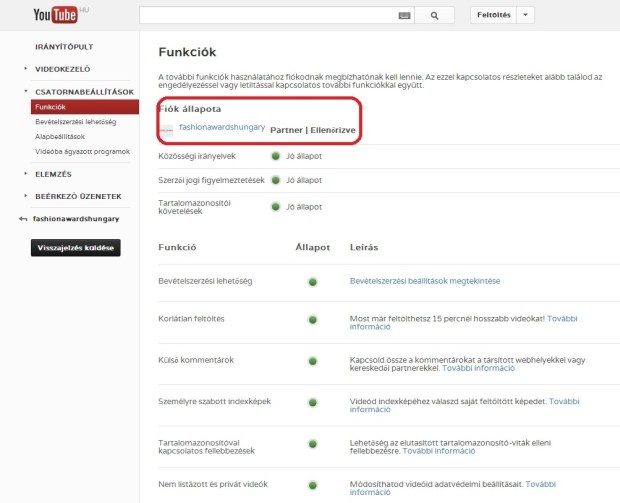Image resolution: width=620 pixels, height=503 pixels.
Task: Click the green dot for Külső kommentárok
Action: click(x=312, y=361)
